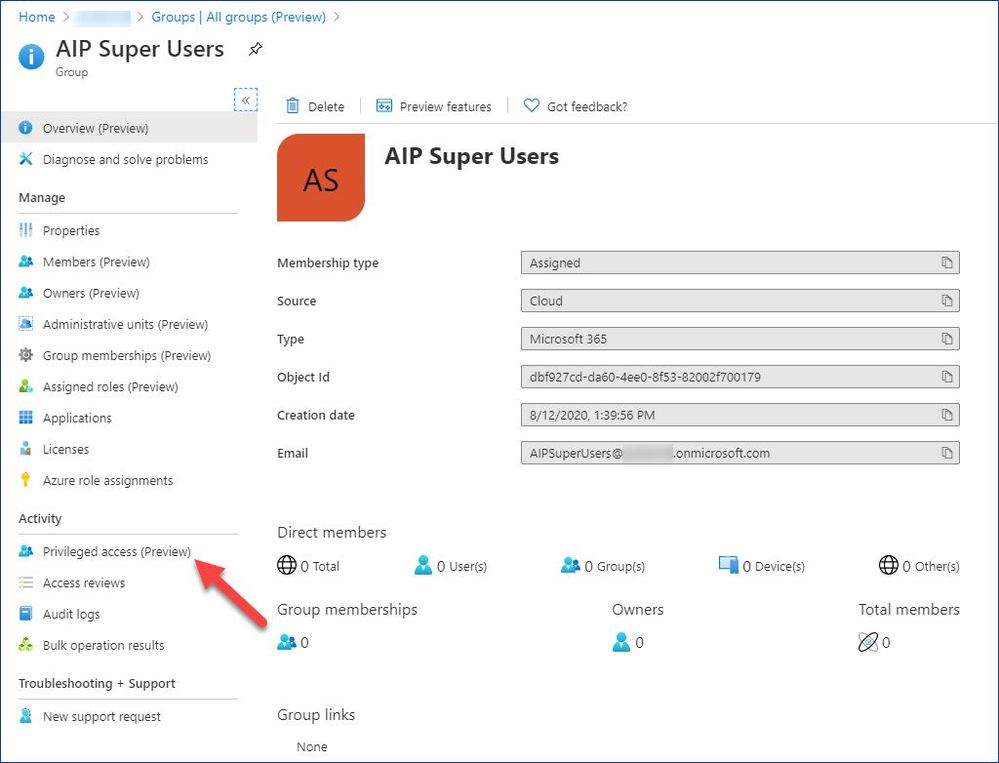The width and height of the screenshot is (999, 763).
Task: Open Owners (Preview) in the sidebar
Action: (91, 293)
